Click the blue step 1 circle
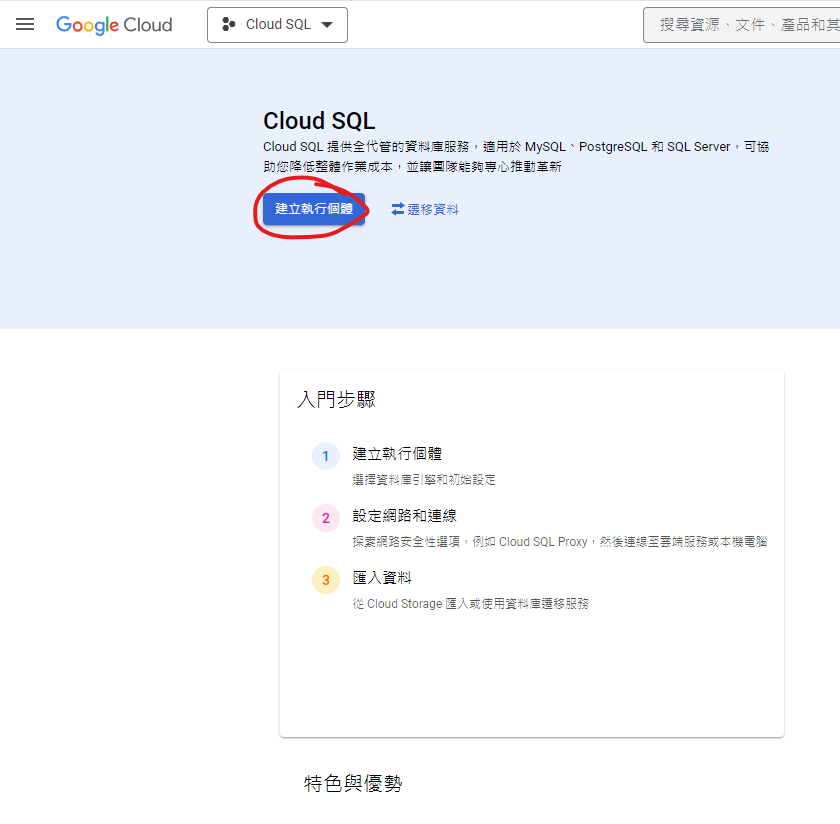 click(325, 457)
